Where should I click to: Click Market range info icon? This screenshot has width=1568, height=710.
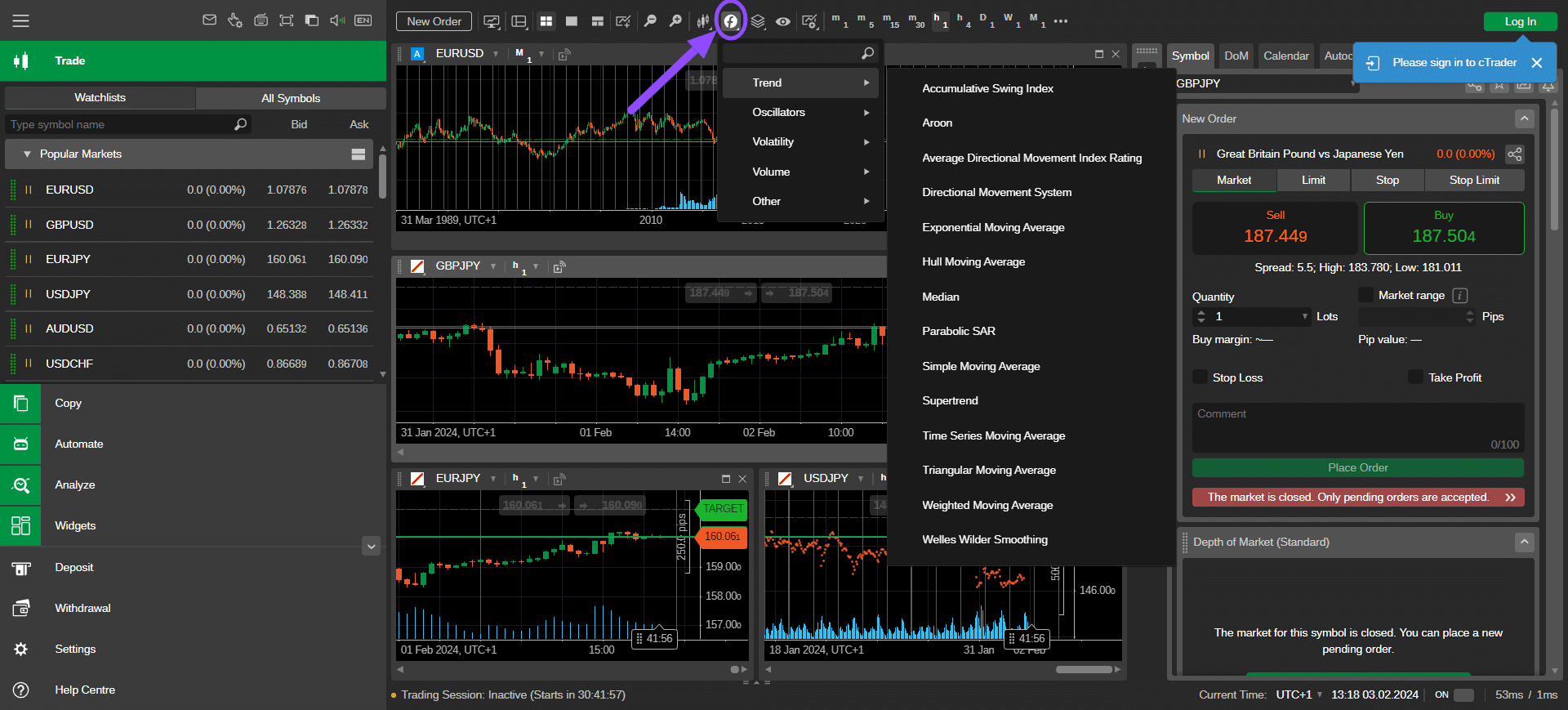[x=1460, y=296]
